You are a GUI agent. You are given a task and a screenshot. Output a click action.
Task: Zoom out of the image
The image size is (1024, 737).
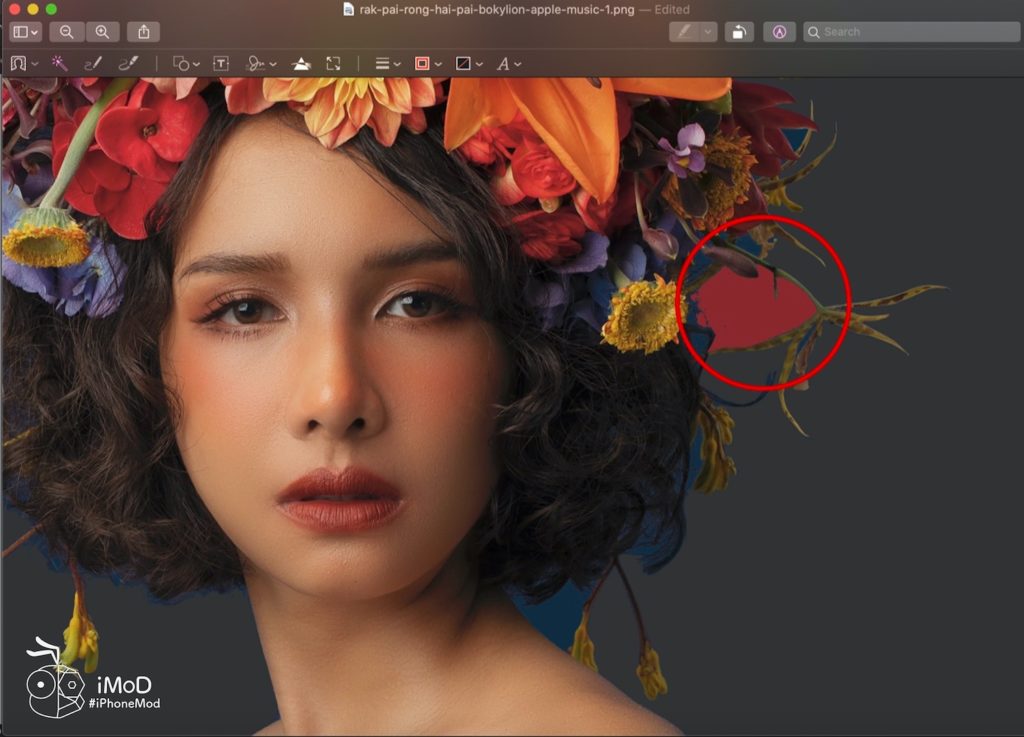pos(66,32)
